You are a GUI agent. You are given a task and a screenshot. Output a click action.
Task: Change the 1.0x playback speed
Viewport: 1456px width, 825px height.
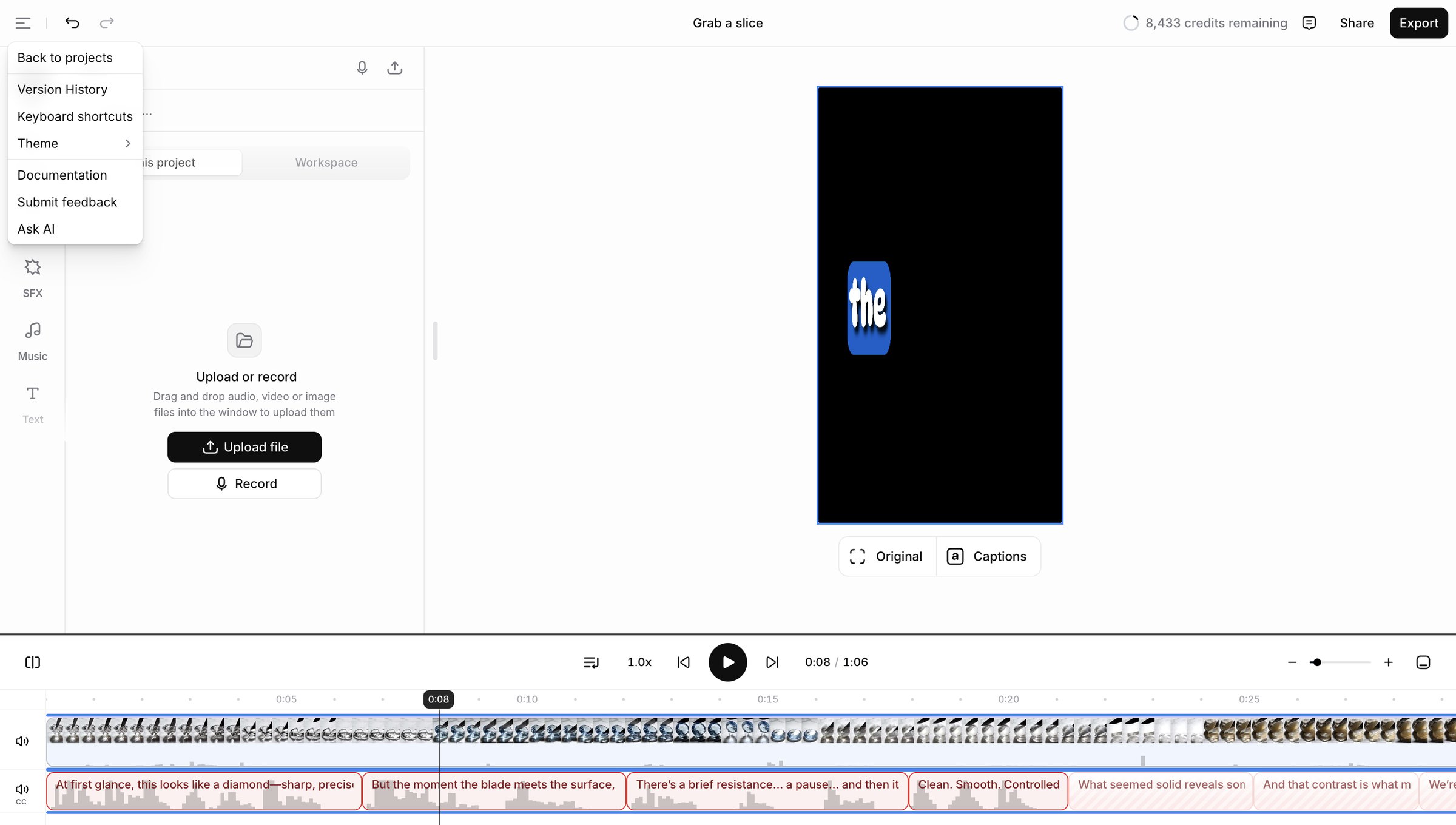click(x=639, y=662)
